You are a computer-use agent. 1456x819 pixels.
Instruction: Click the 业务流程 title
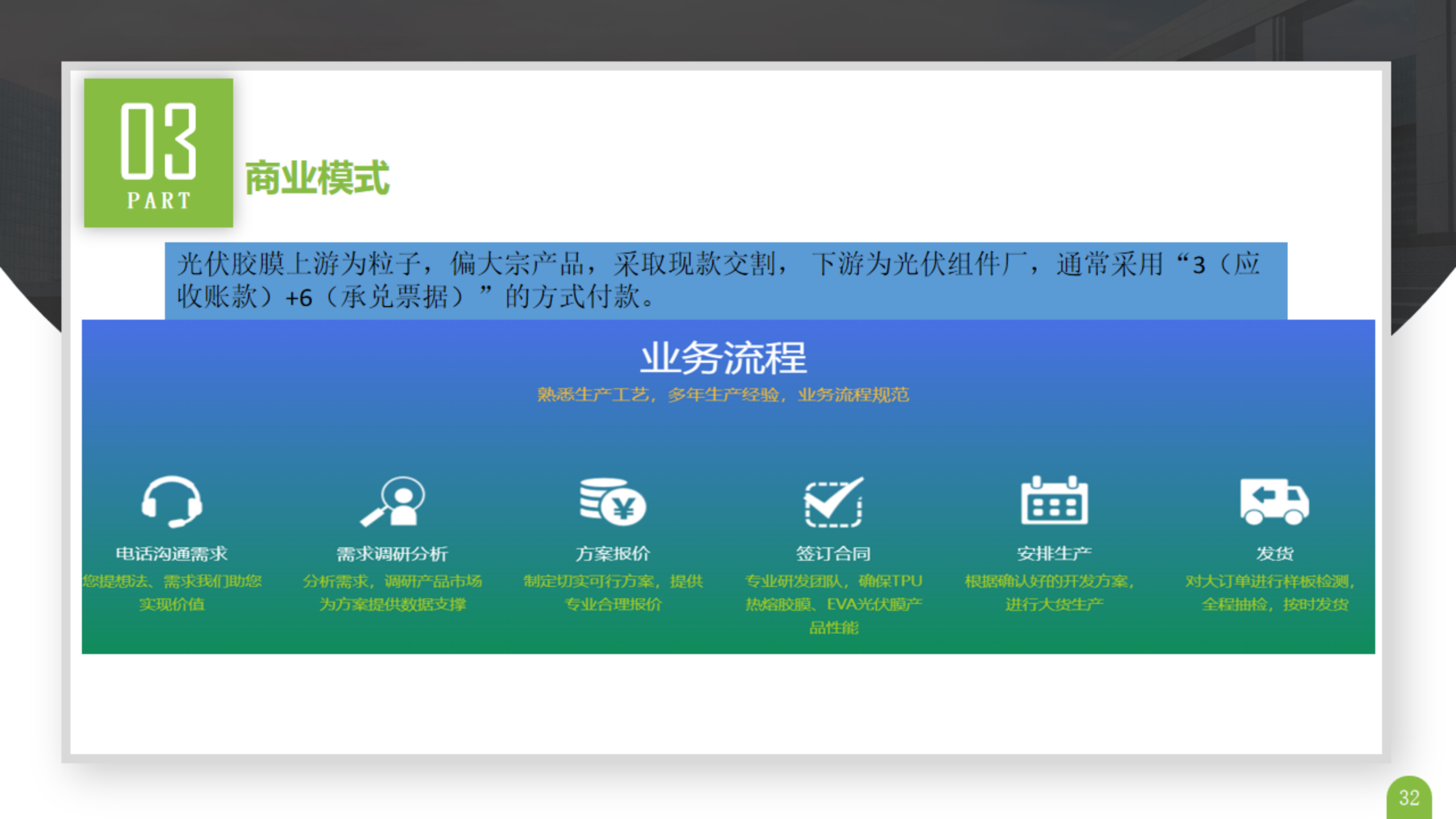[723, 358]
